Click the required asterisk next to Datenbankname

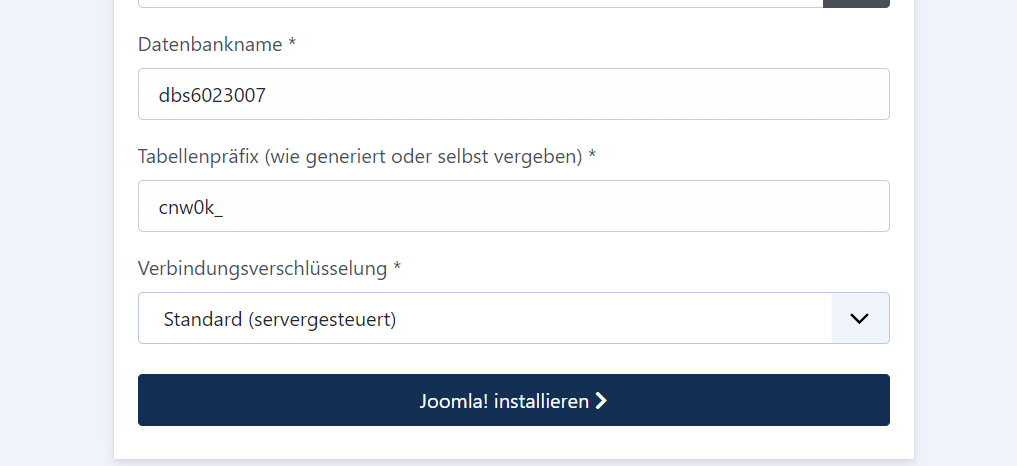click(x=292, y=43)
